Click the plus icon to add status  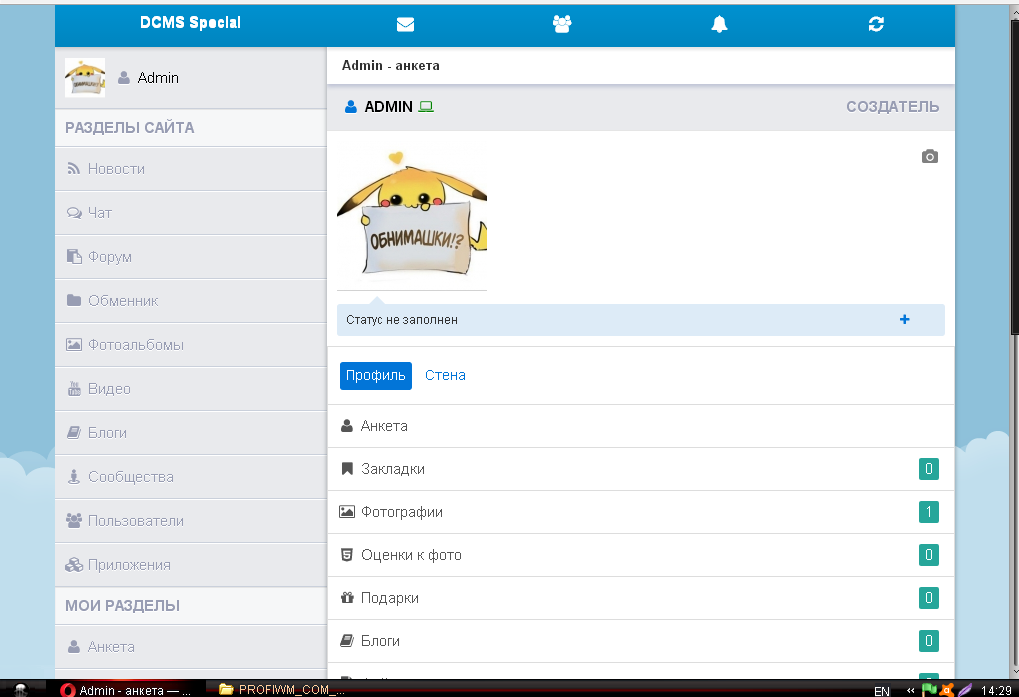click(905, 320)
